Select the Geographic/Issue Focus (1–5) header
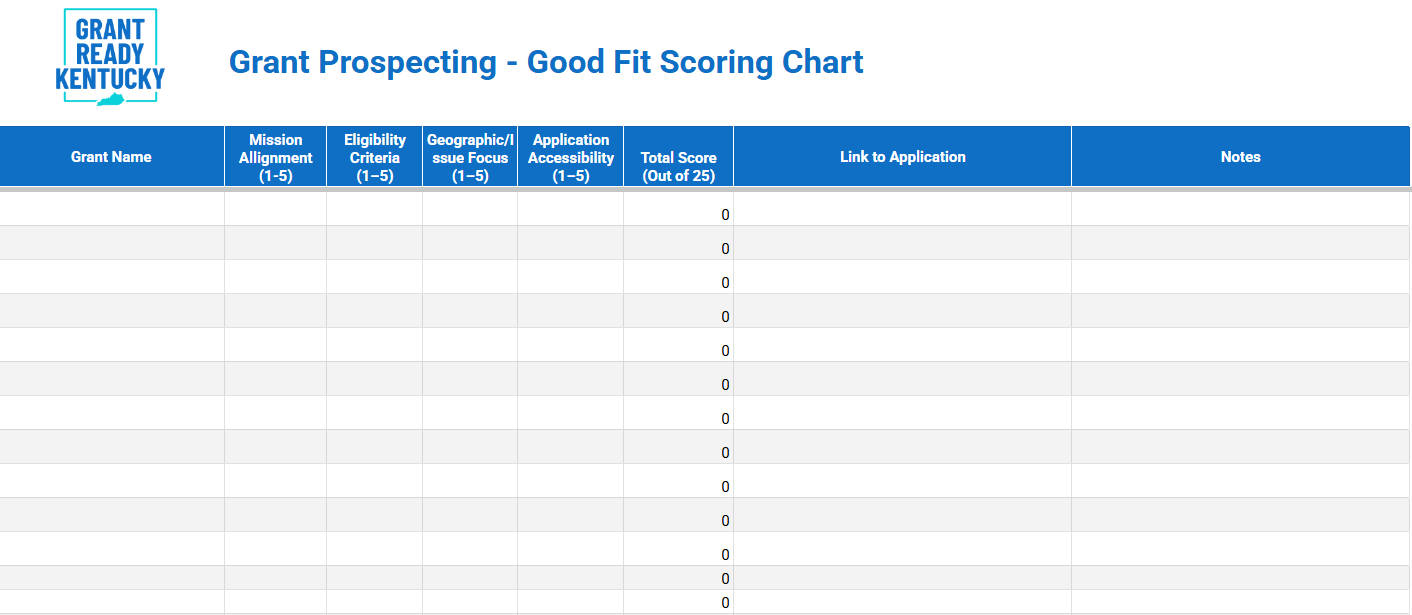The height and width of the screenshot is (615, 1412). (x=470, y=157)
